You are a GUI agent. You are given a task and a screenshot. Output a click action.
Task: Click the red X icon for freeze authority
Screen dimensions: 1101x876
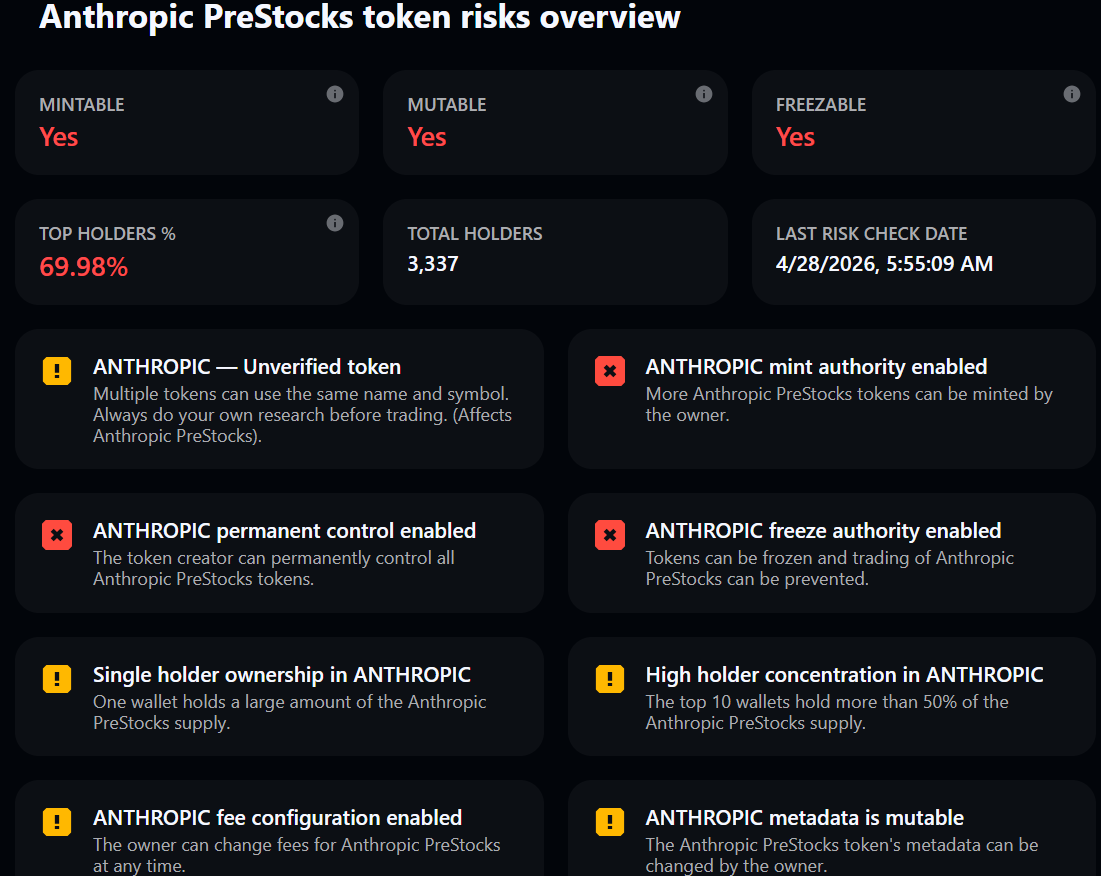610,535
